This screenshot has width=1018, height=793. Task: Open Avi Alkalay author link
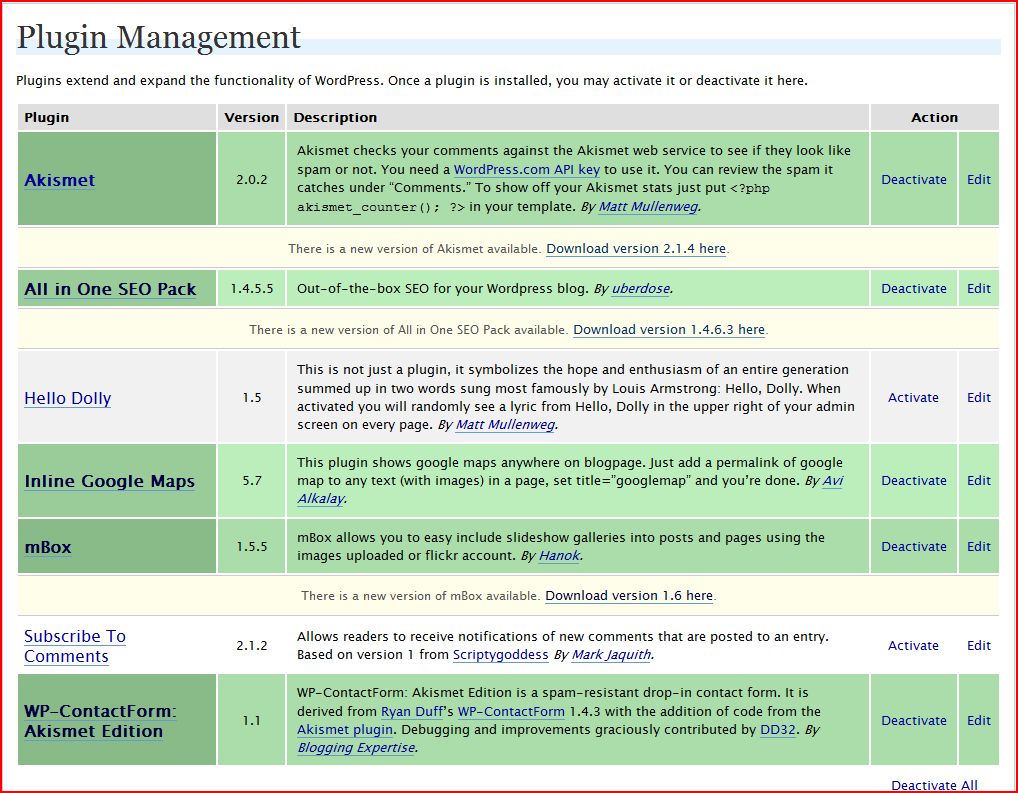coord(832,481)
